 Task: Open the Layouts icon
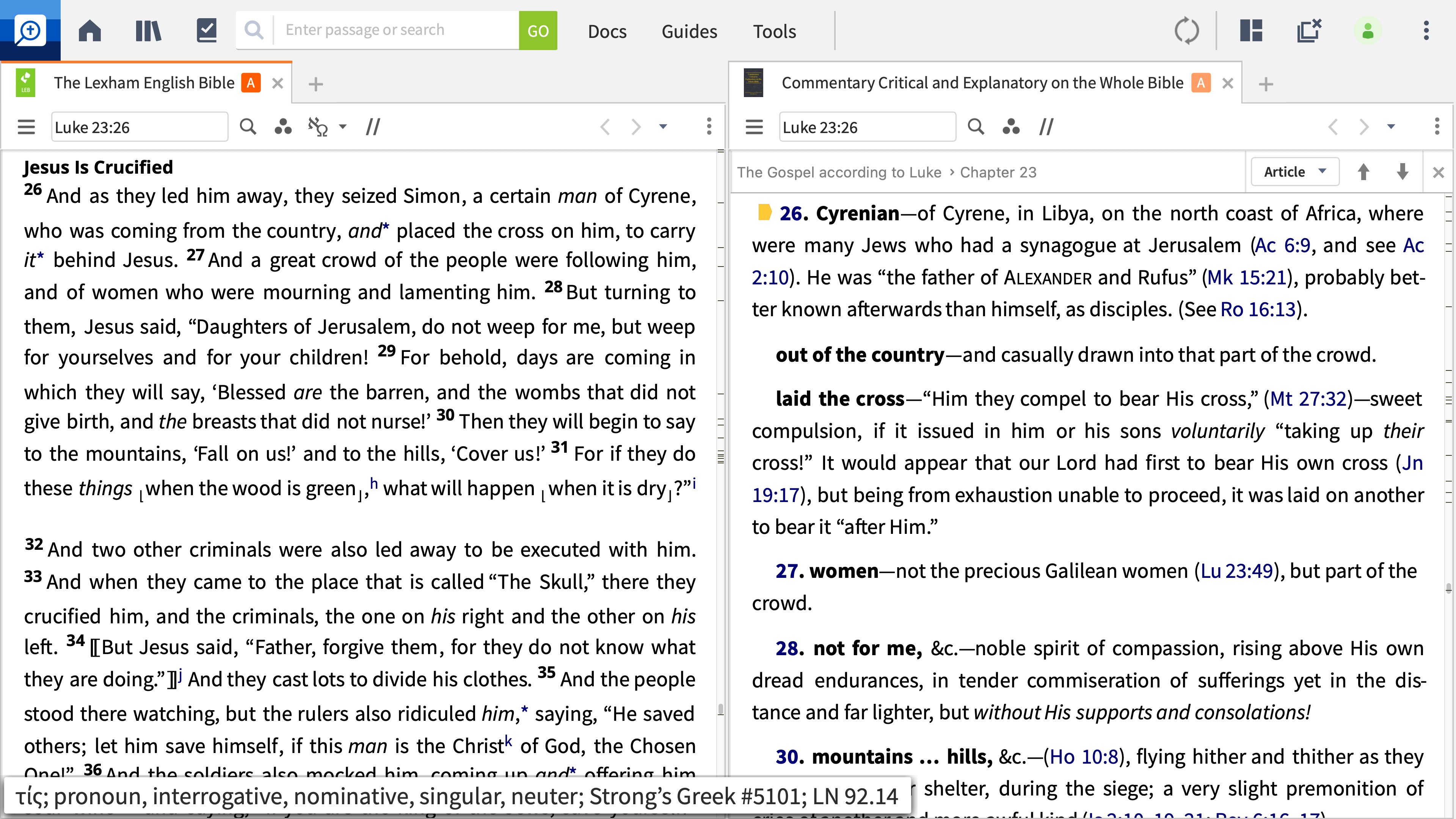pyautogui.click(x=1251, y=30)
